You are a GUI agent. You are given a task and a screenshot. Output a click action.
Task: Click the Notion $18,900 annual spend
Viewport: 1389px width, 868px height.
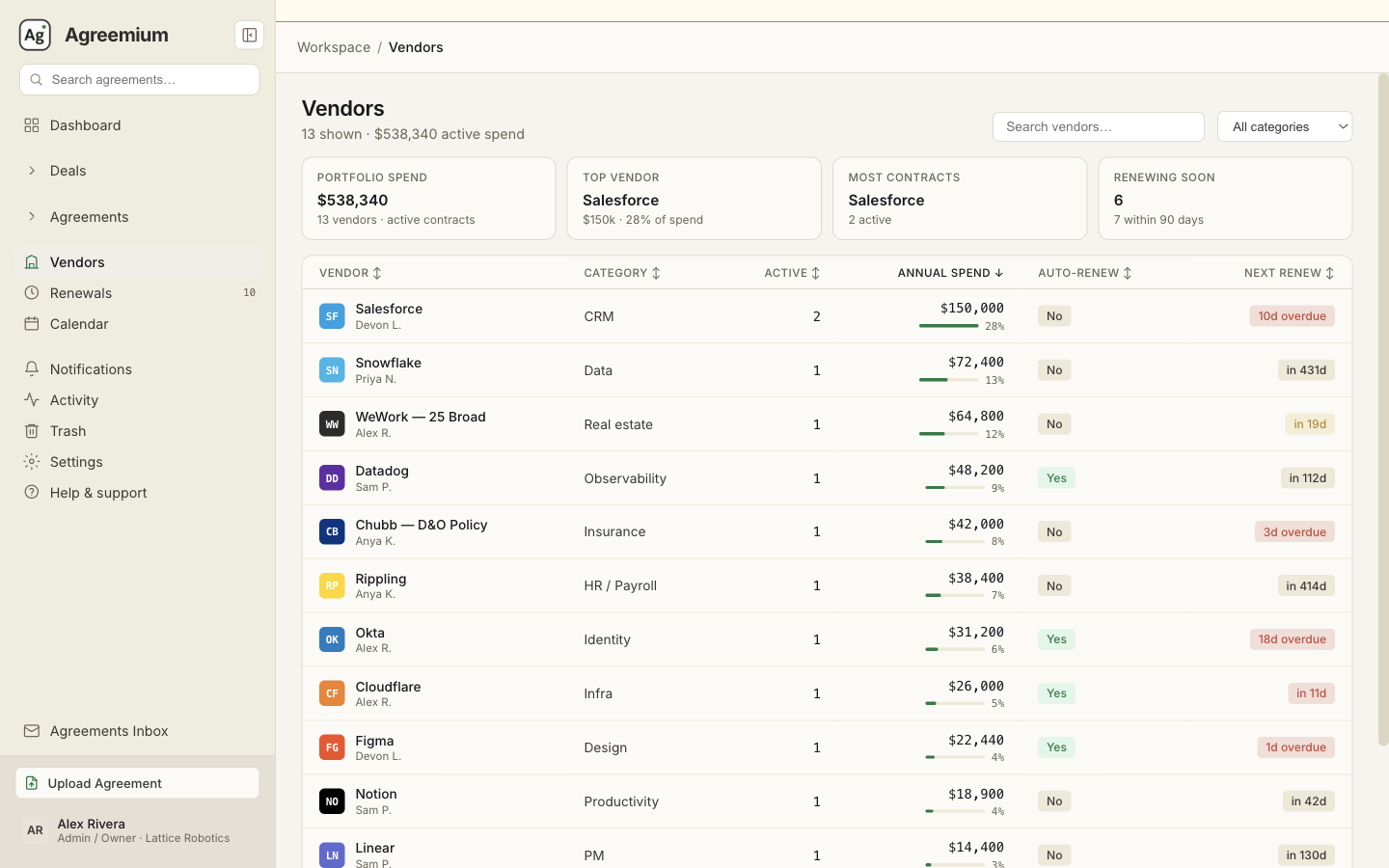976,794
